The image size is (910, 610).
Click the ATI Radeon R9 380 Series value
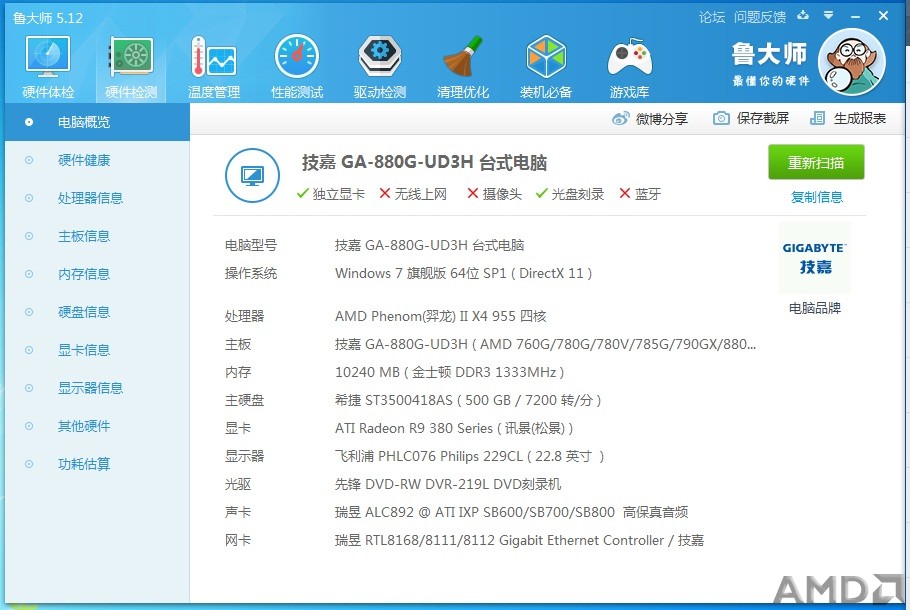pos(454,428)
